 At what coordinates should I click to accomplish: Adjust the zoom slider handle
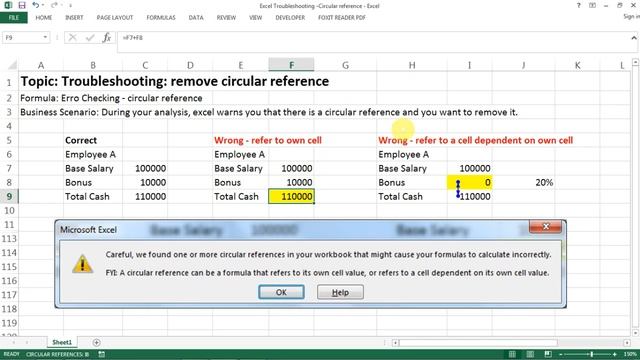coord(591,354)
